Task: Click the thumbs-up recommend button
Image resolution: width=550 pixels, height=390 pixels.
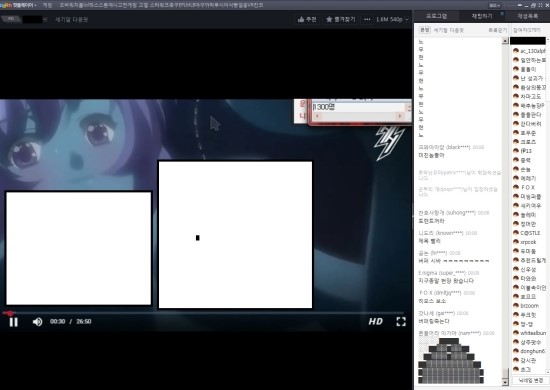Action: [307, 19]
